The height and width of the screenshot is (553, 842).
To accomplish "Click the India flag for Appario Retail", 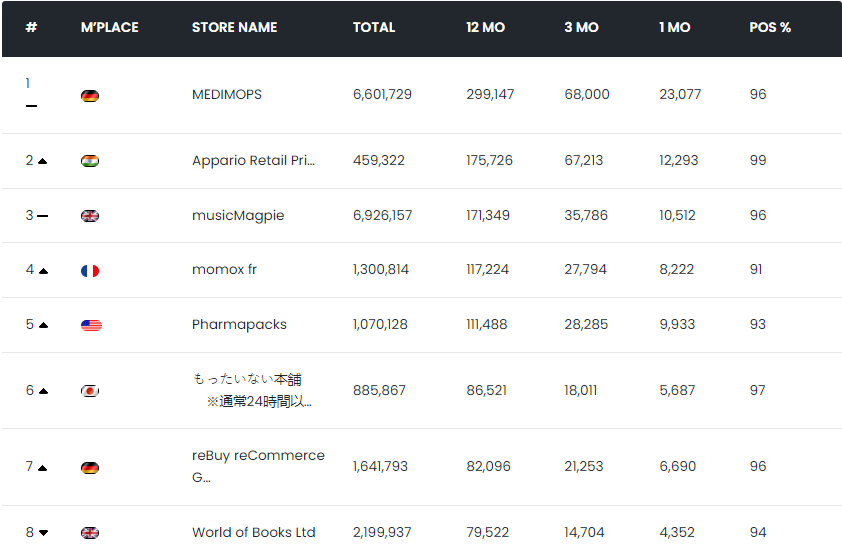I will (90, 161).
